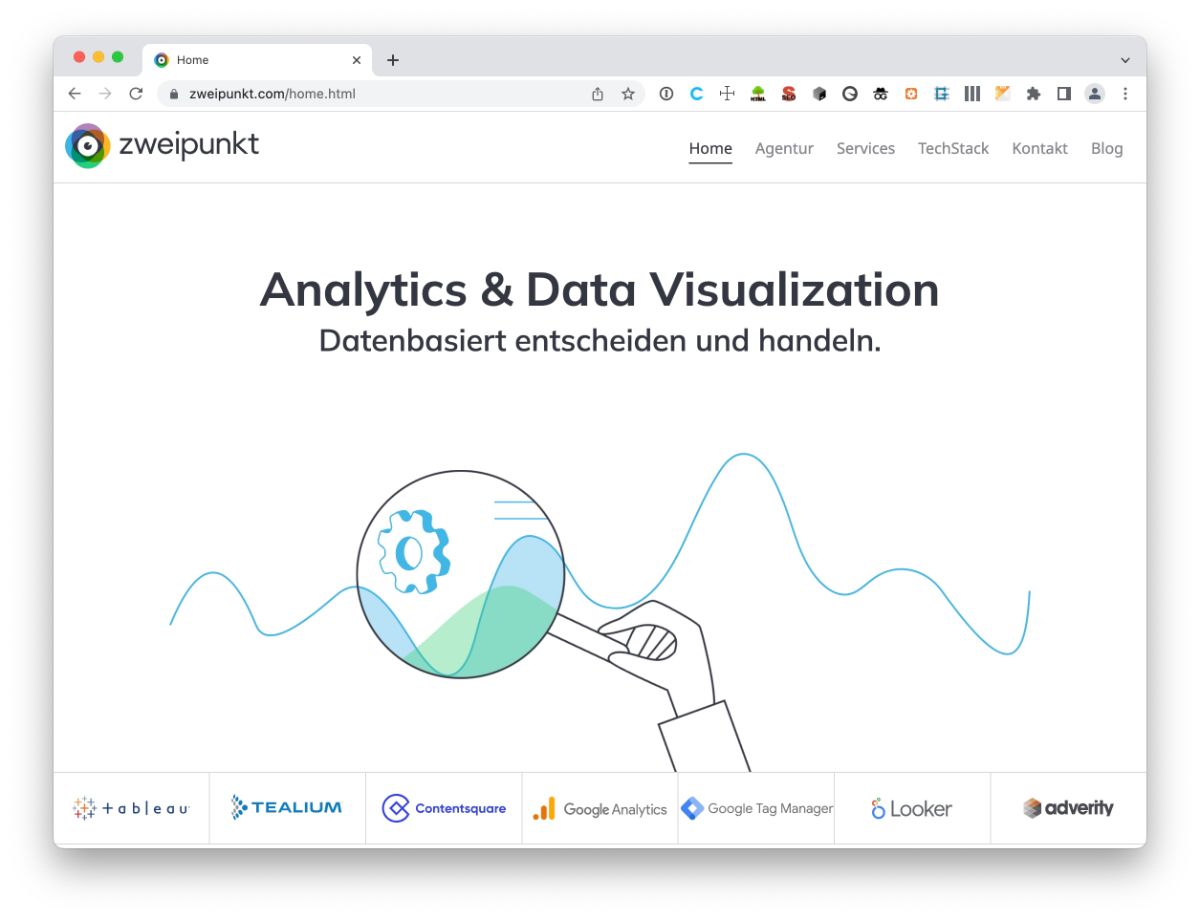Viewport: 1200px width, 919px height.
Task: Click the site security padlock icon
Action: coord(174,93)
